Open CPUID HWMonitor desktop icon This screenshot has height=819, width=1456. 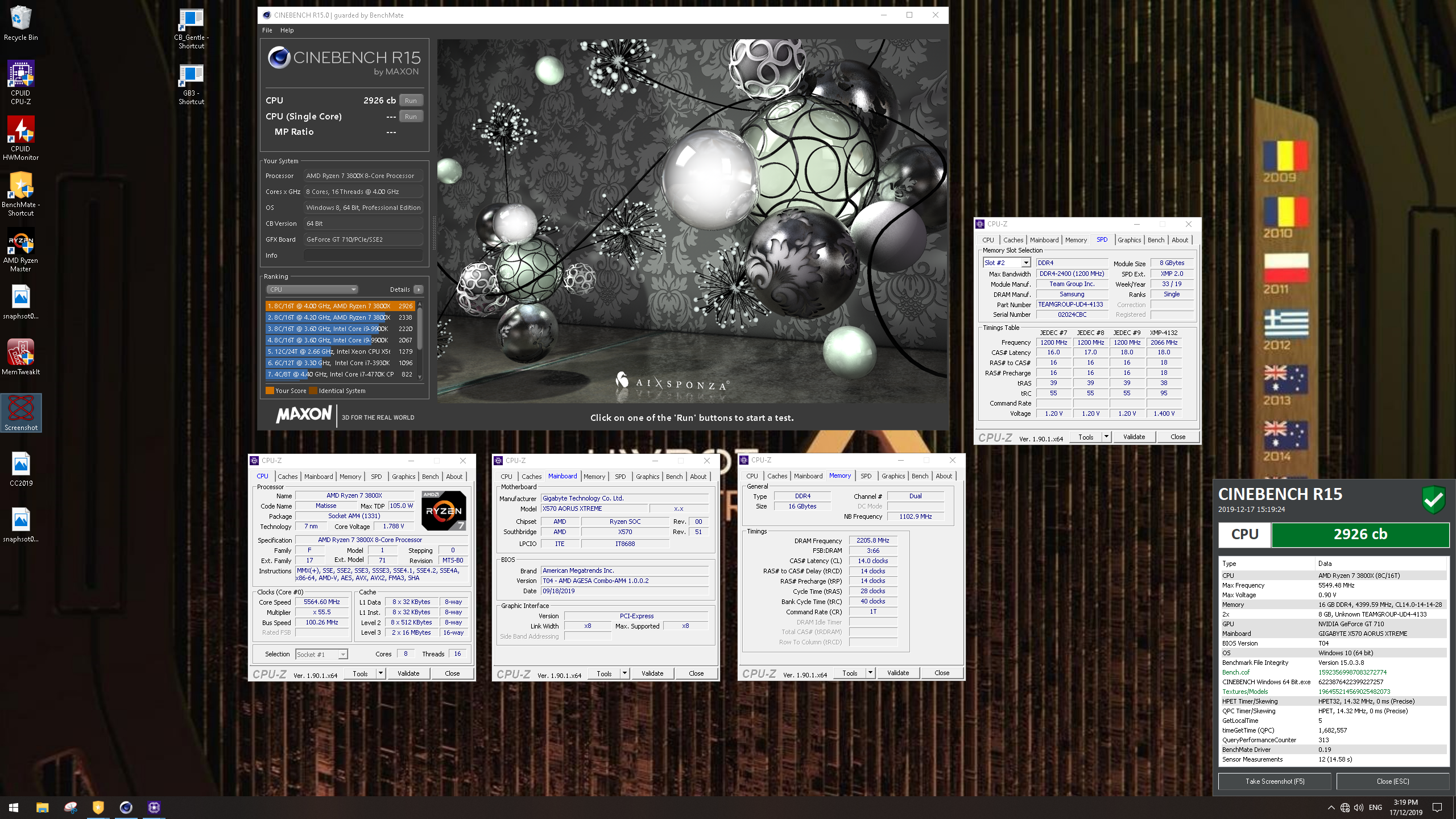point(20,138)
